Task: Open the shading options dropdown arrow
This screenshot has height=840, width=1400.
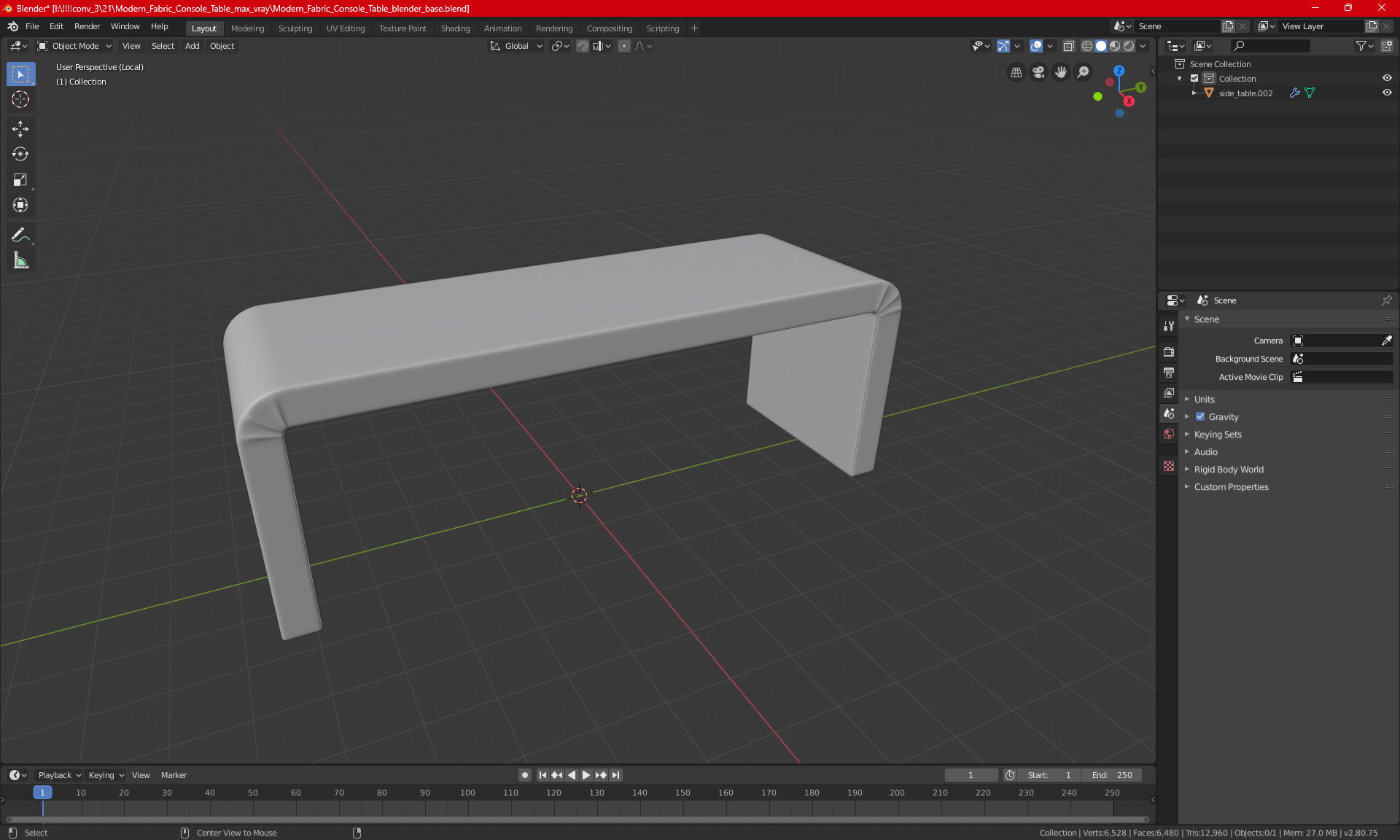Action: pos(1143,46)
